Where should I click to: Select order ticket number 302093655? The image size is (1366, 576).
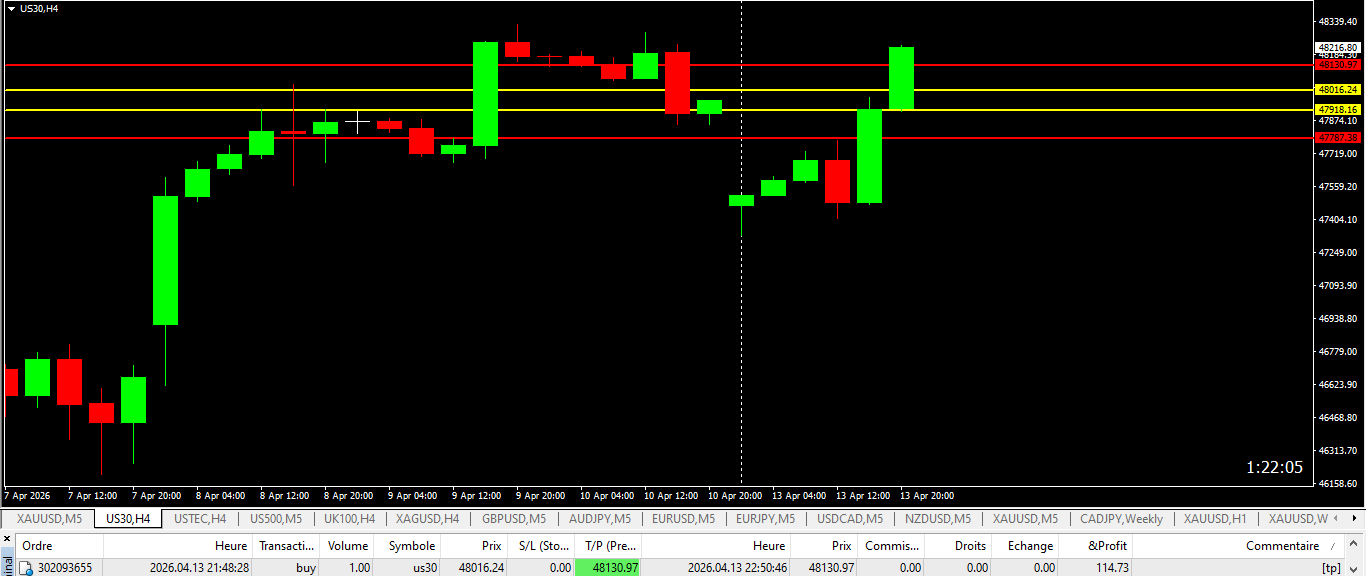(x=65, y=568)
